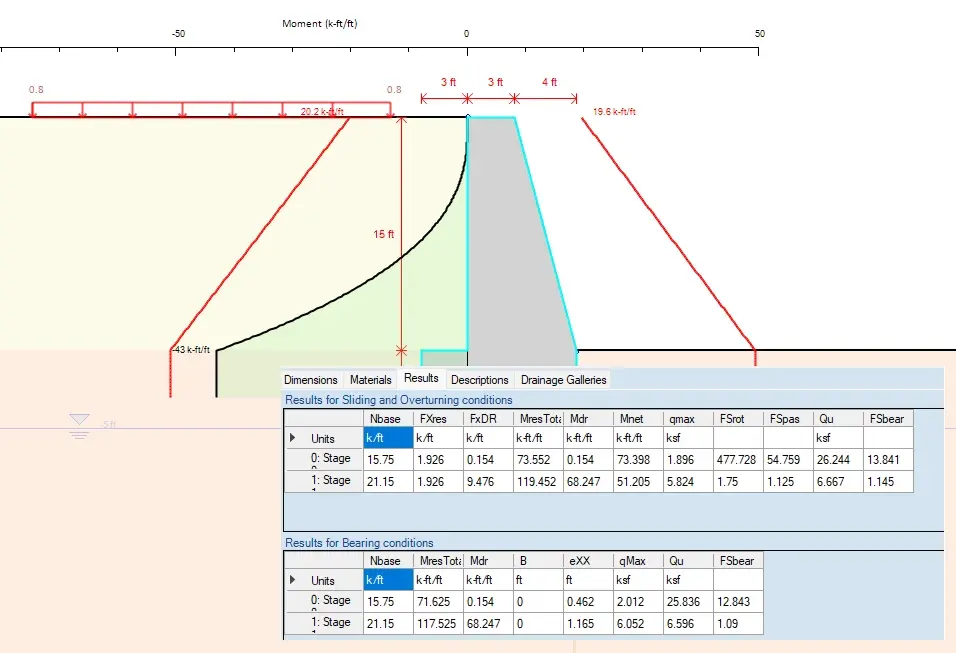Click the Qu value 25.836
This screenshot has height=653, width=956.
(x=688, y=602)
